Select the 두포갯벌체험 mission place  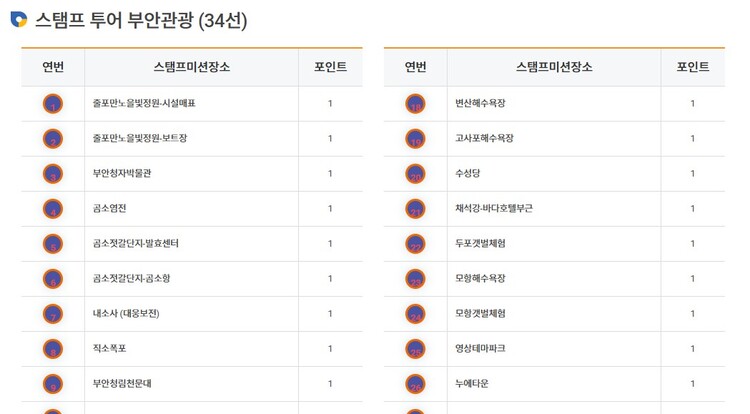[480, 244]
